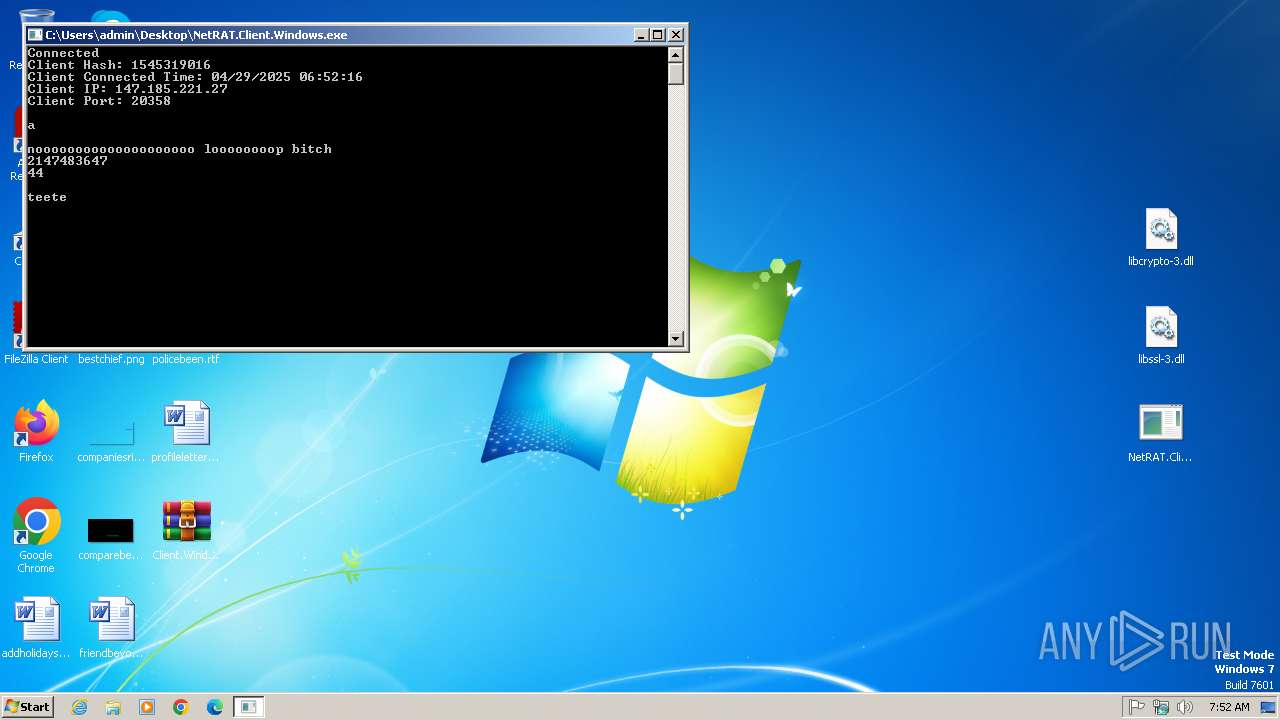This screenshot has width=1280, height=720.
Task: Select the NetRAT.Cli... executable desktop icon
Action: point(1160,433)
